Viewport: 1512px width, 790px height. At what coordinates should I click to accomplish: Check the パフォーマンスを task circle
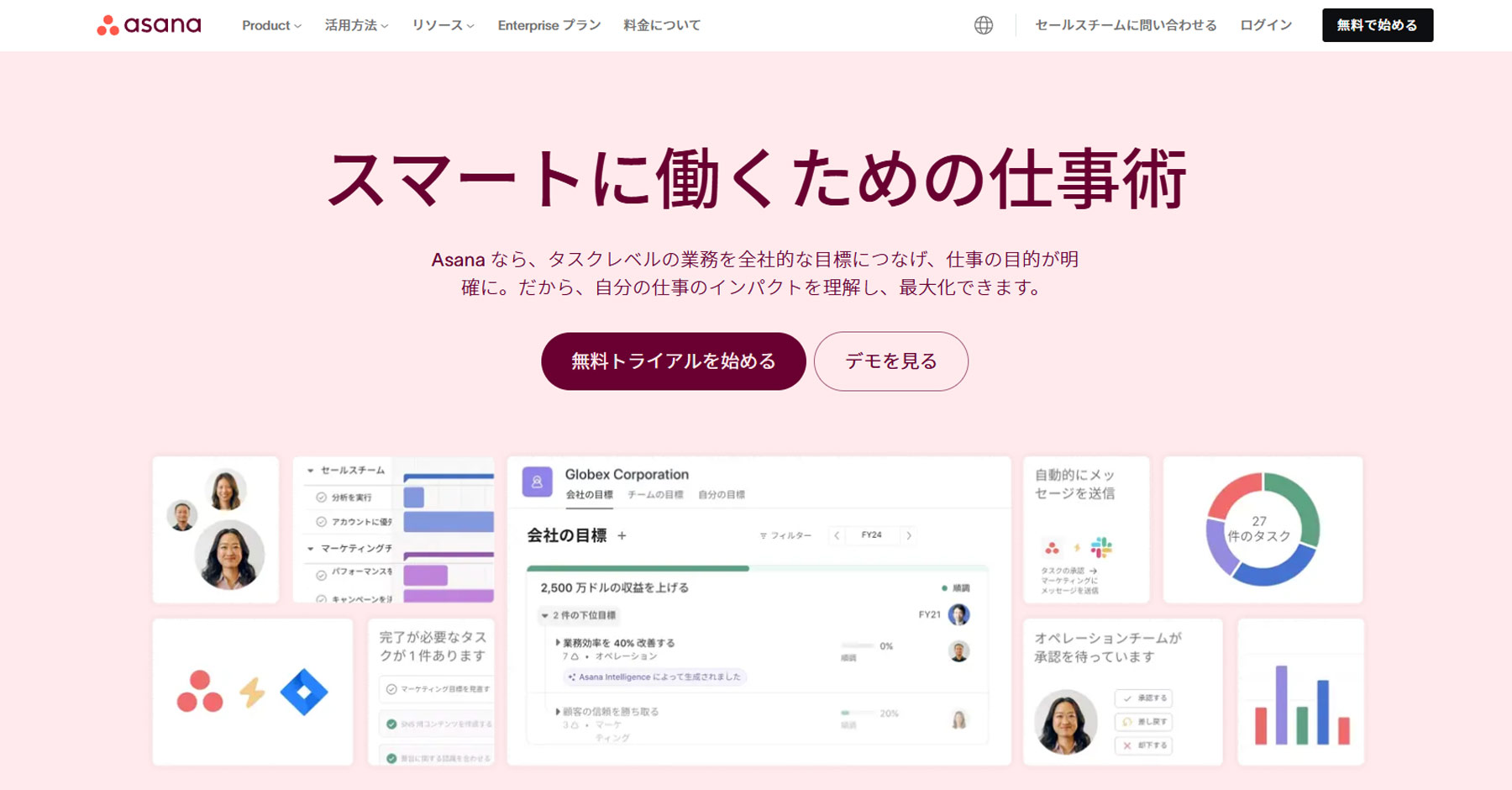coord(321,576)
